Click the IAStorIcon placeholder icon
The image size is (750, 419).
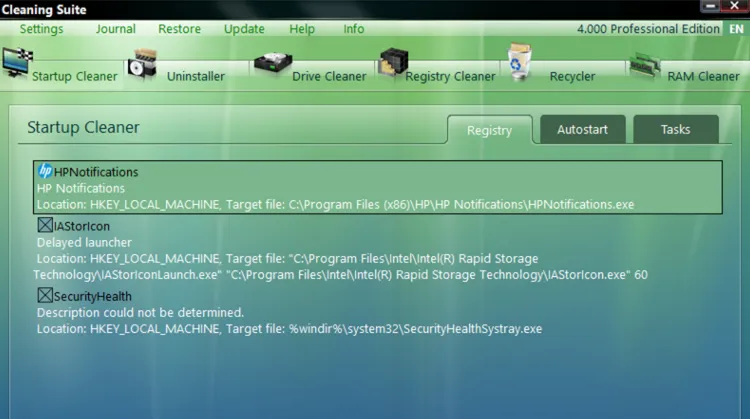pos(45,225)
